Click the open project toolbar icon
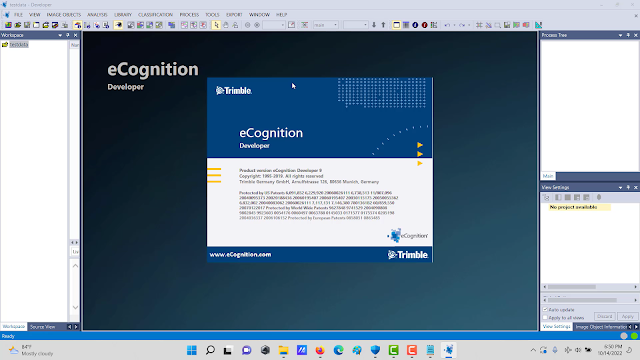 point(18,25)
